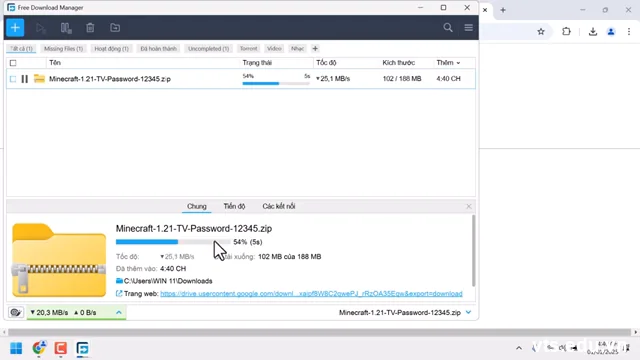This screenshot has height=360, width=640.
Task: Click the 25,1 MB/s speed cell
Action: [333, 79]
